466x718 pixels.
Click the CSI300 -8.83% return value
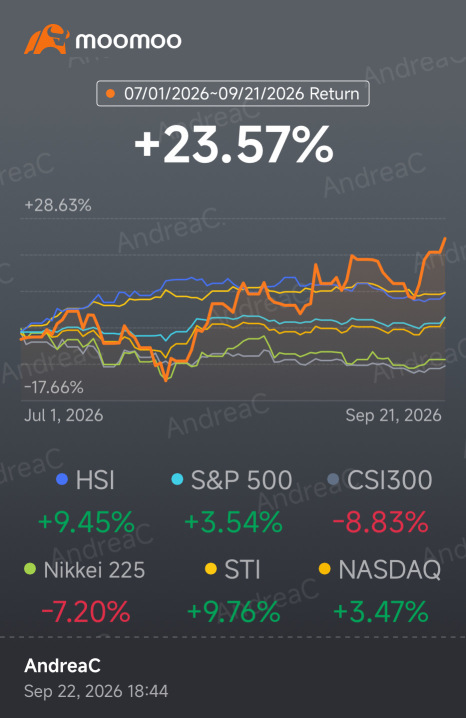click(380, 522)
